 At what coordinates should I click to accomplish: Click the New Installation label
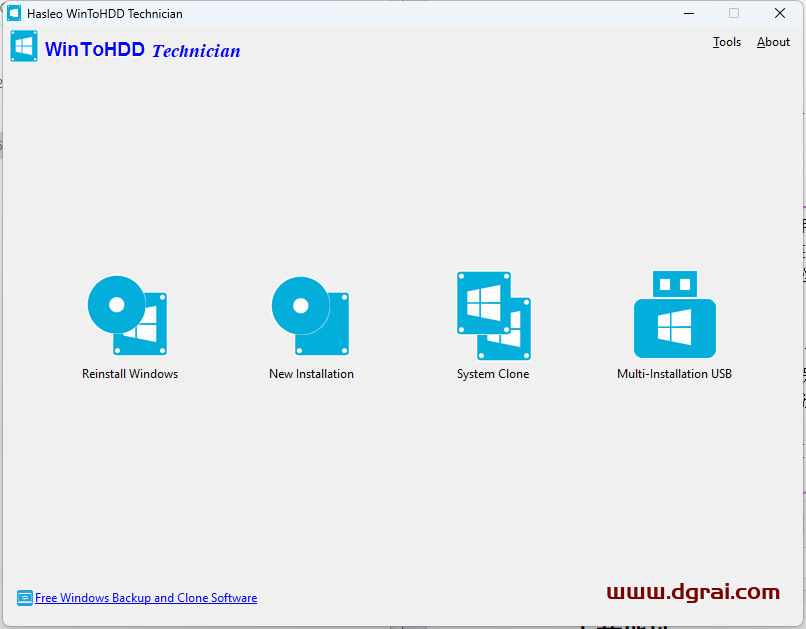pyautogui.click(x=312, y=374)
